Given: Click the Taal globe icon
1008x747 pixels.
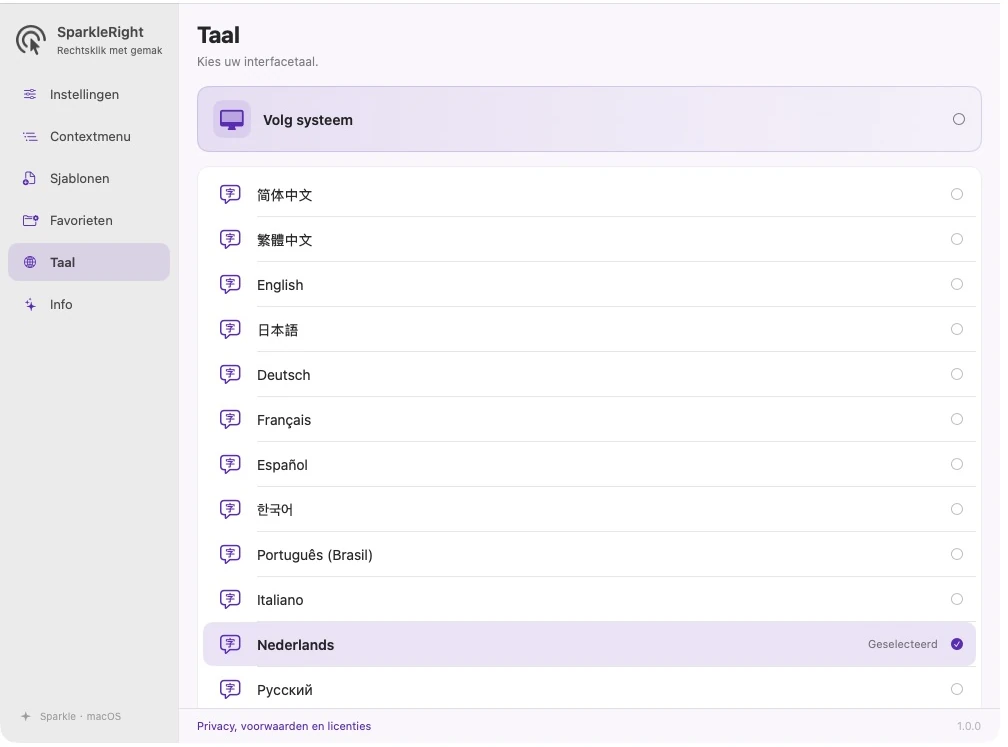Looking at the screenshot, I should [30, 262].
